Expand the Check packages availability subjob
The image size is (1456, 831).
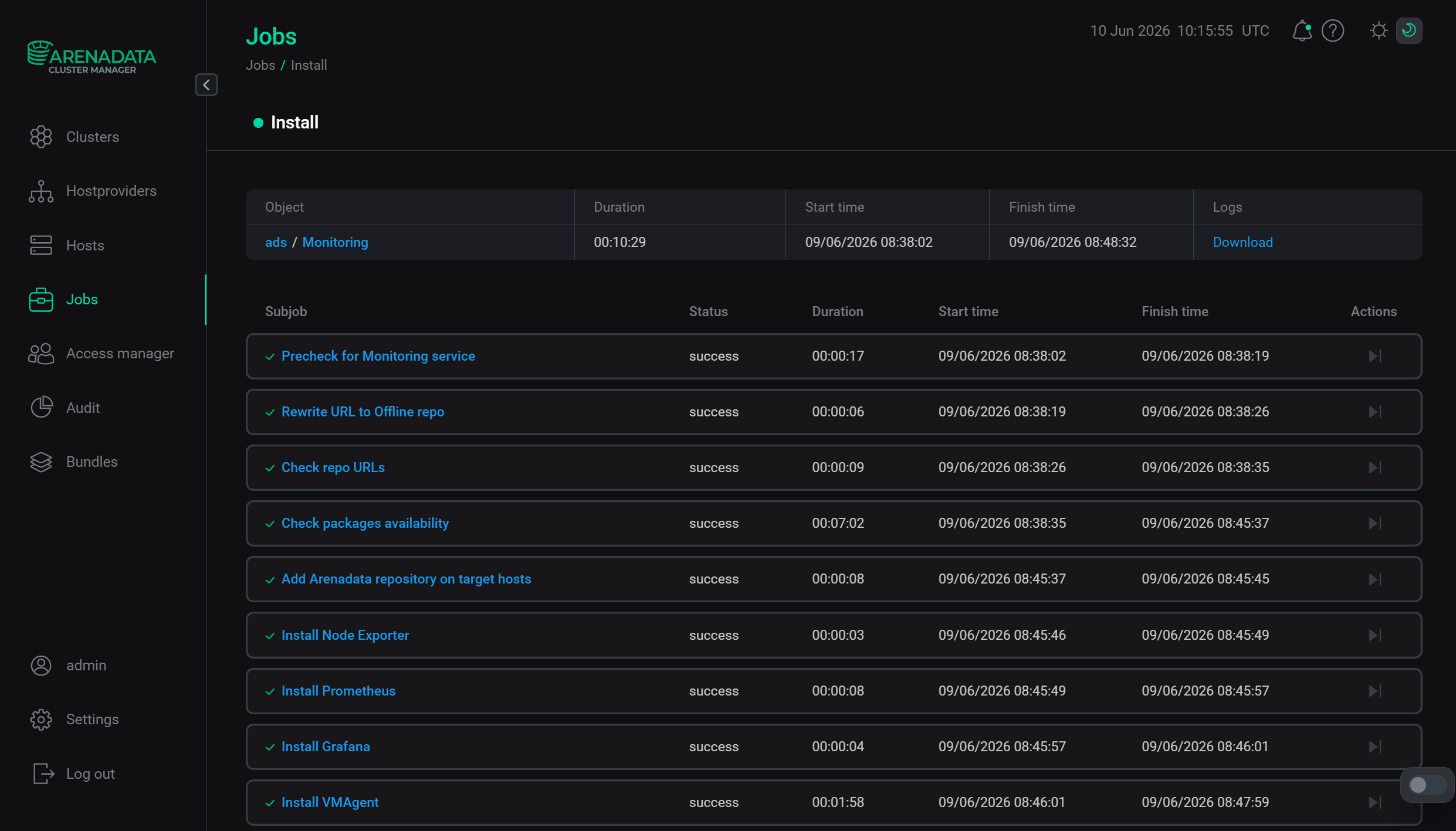834,523
